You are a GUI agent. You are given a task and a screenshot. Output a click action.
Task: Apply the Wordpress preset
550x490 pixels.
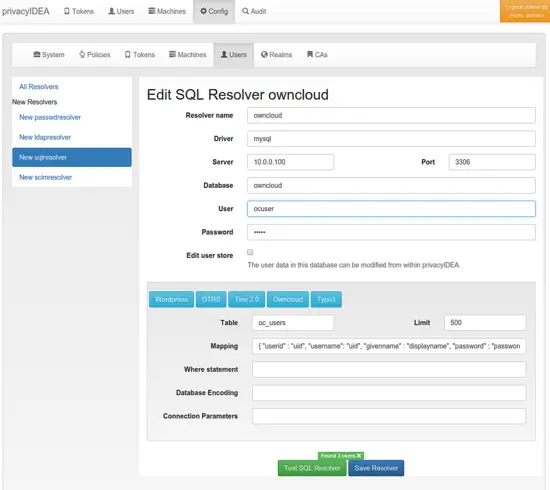tap(171, 299)
